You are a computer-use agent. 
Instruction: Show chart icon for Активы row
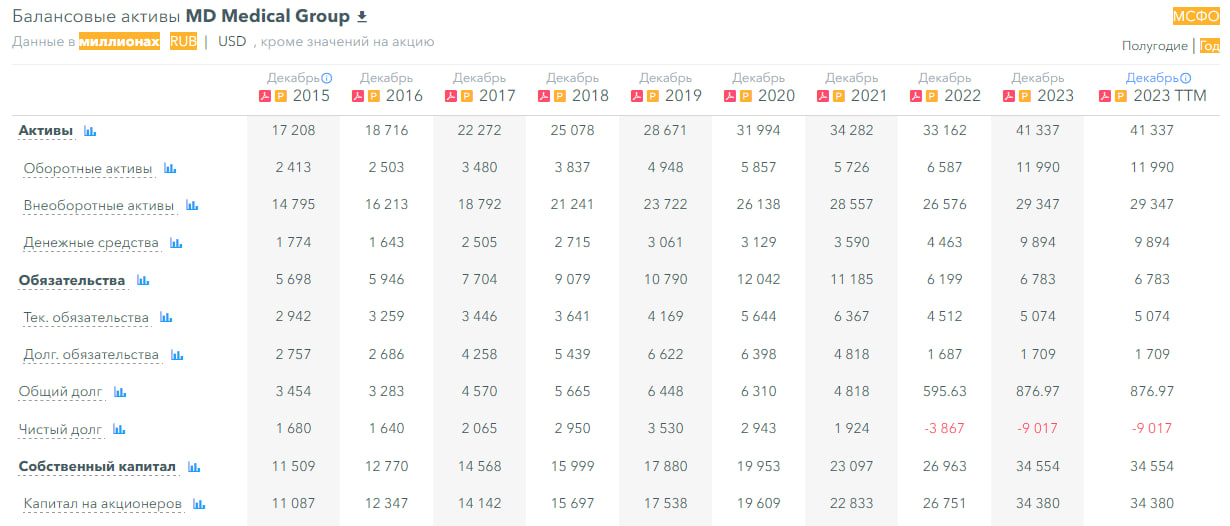point(90,131)
